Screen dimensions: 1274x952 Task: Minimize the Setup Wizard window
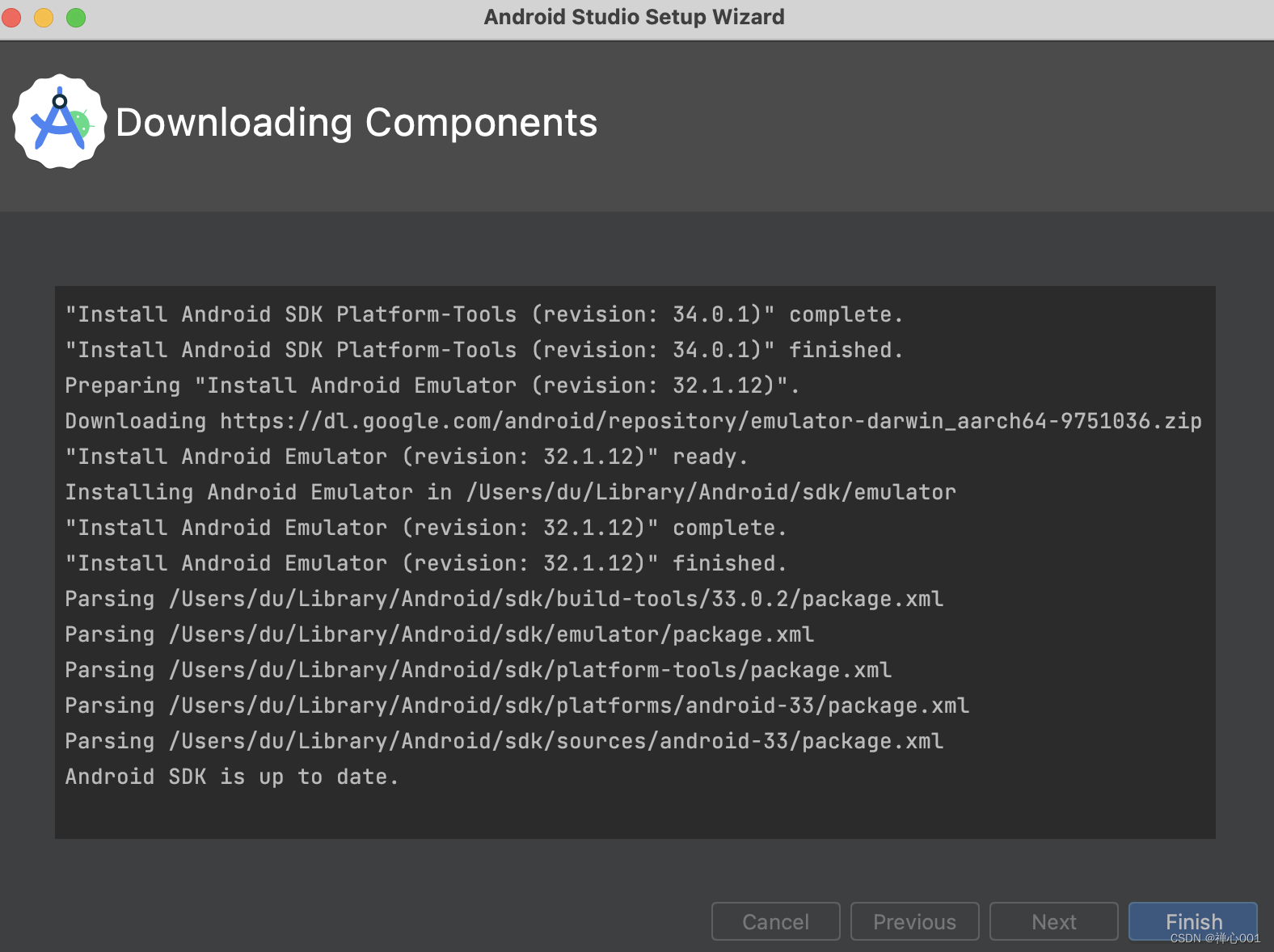(x=44, y=17)
